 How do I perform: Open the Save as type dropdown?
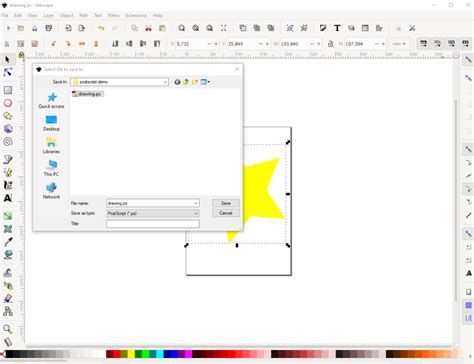[x=196, y=213]
